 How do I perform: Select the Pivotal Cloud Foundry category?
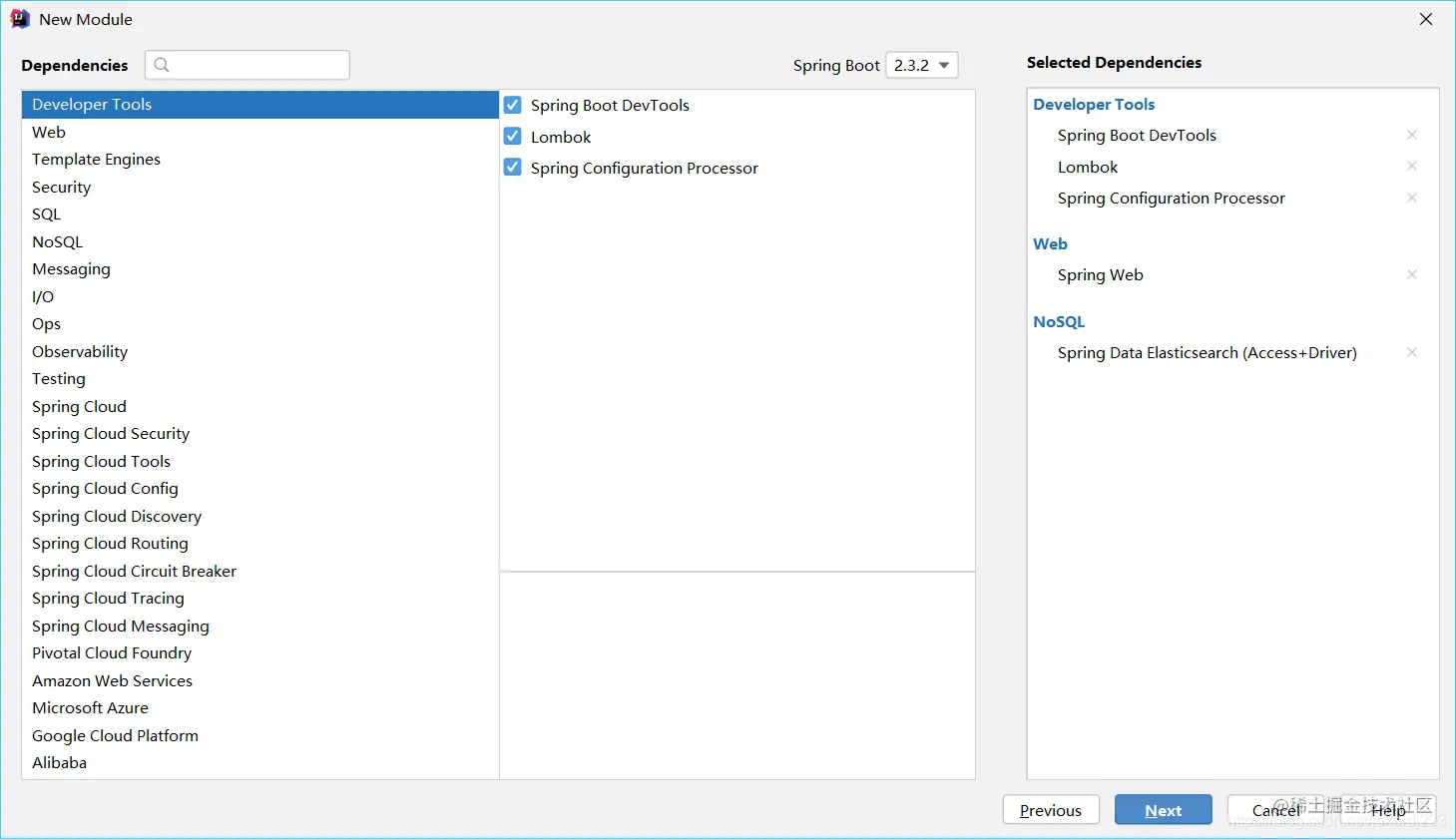pyautogui.click(x=260, y=653)
